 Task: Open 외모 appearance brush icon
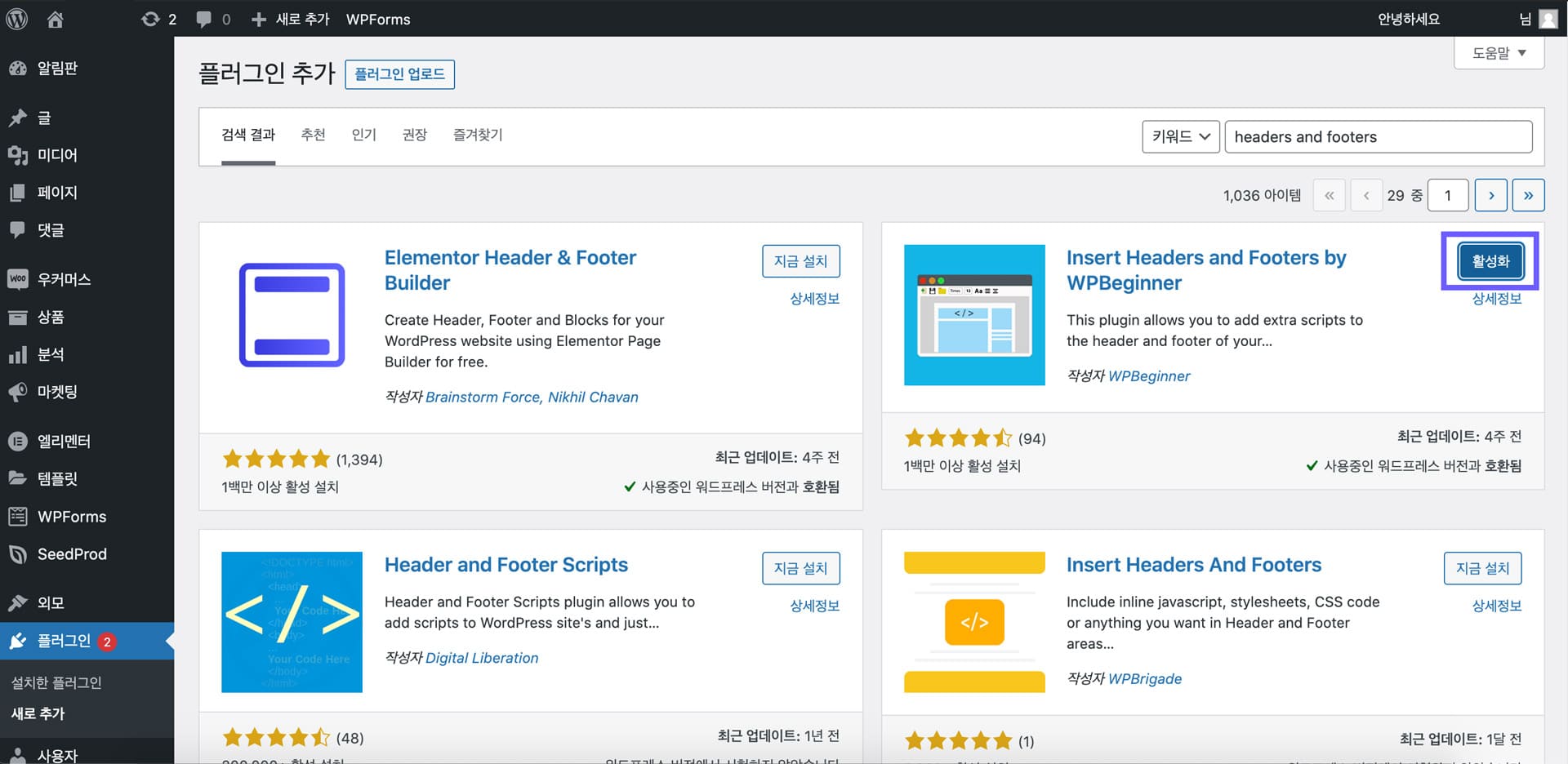[x=18, y=603]
